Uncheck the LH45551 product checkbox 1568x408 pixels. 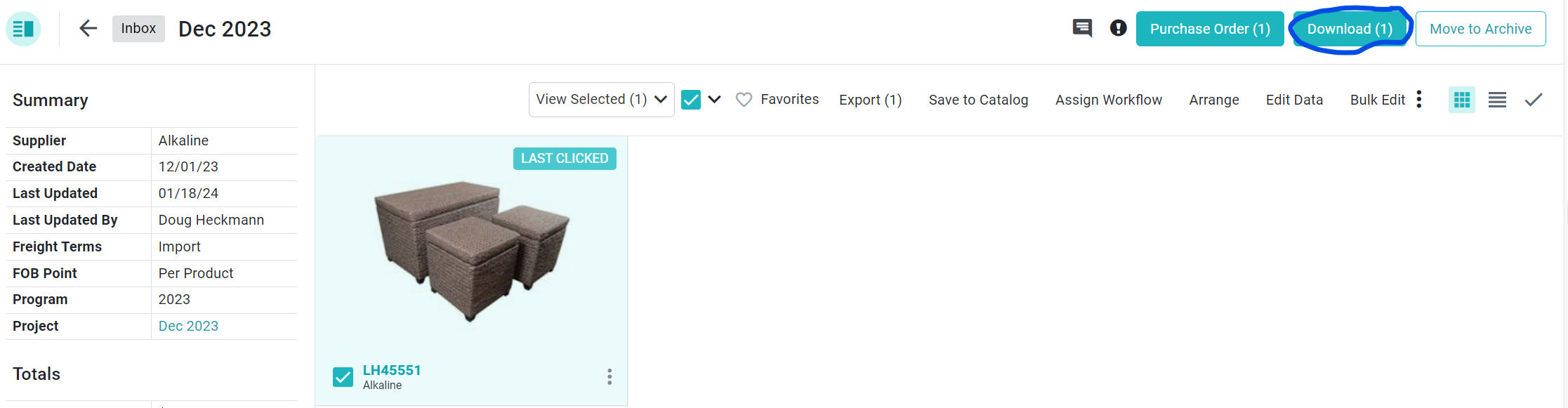click(x=343, y=377)
